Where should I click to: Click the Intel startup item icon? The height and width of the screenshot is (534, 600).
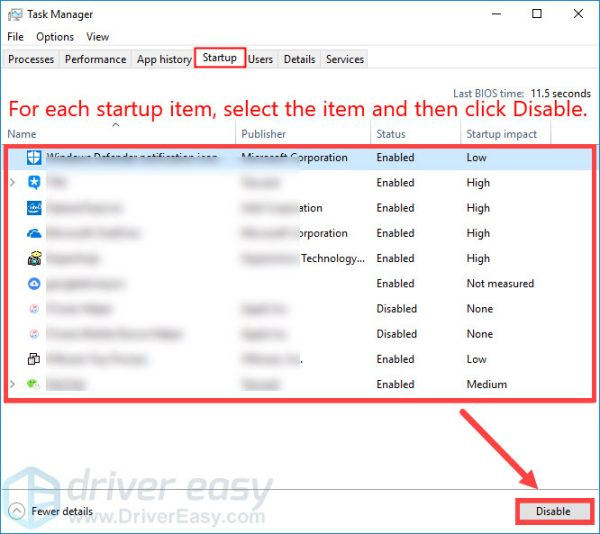[x=34, y=208]
